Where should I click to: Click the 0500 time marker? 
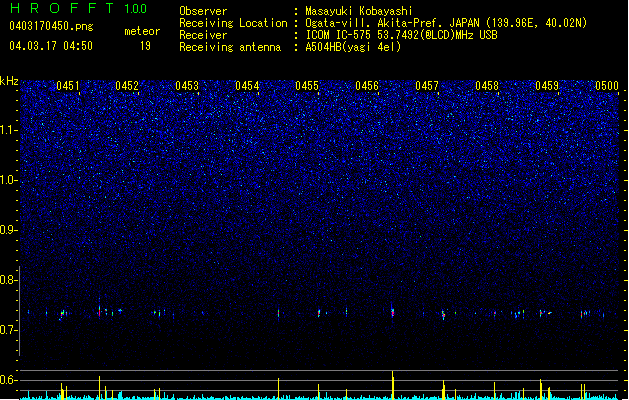pyautogui.click(x=607, y=86)
